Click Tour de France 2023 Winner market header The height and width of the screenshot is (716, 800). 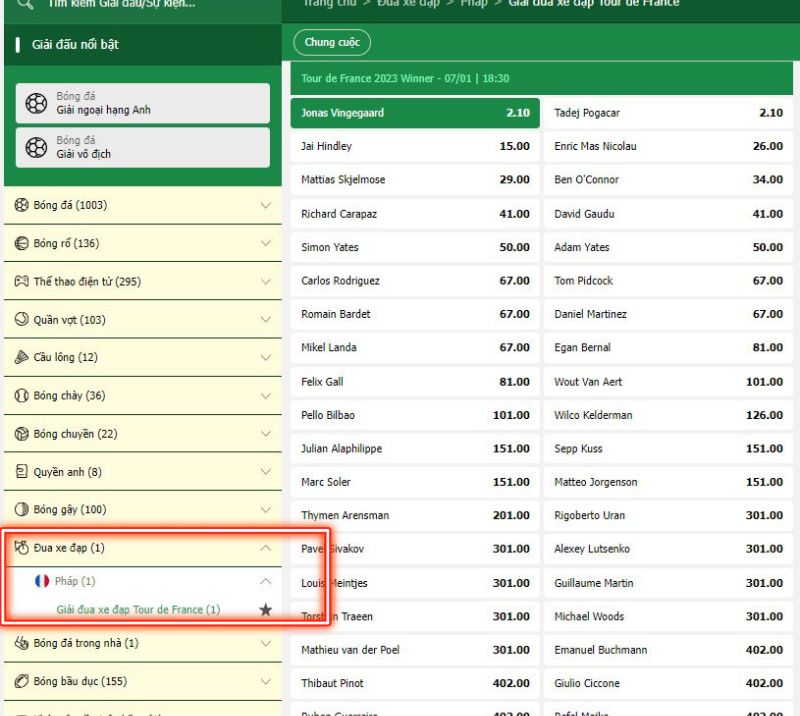point(541,79)
